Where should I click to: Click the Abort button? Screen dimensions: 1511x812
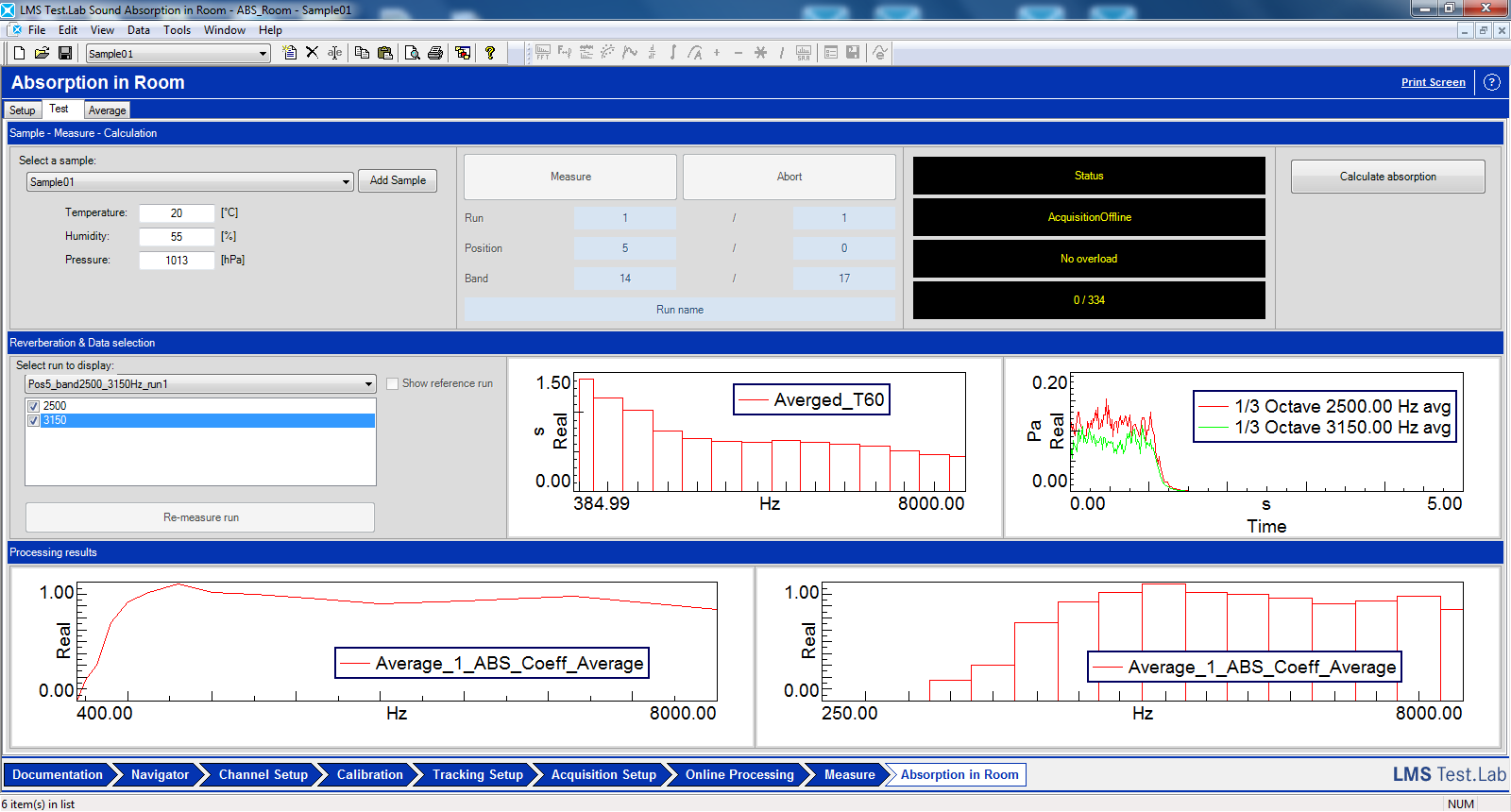click(x=789, y=177)
